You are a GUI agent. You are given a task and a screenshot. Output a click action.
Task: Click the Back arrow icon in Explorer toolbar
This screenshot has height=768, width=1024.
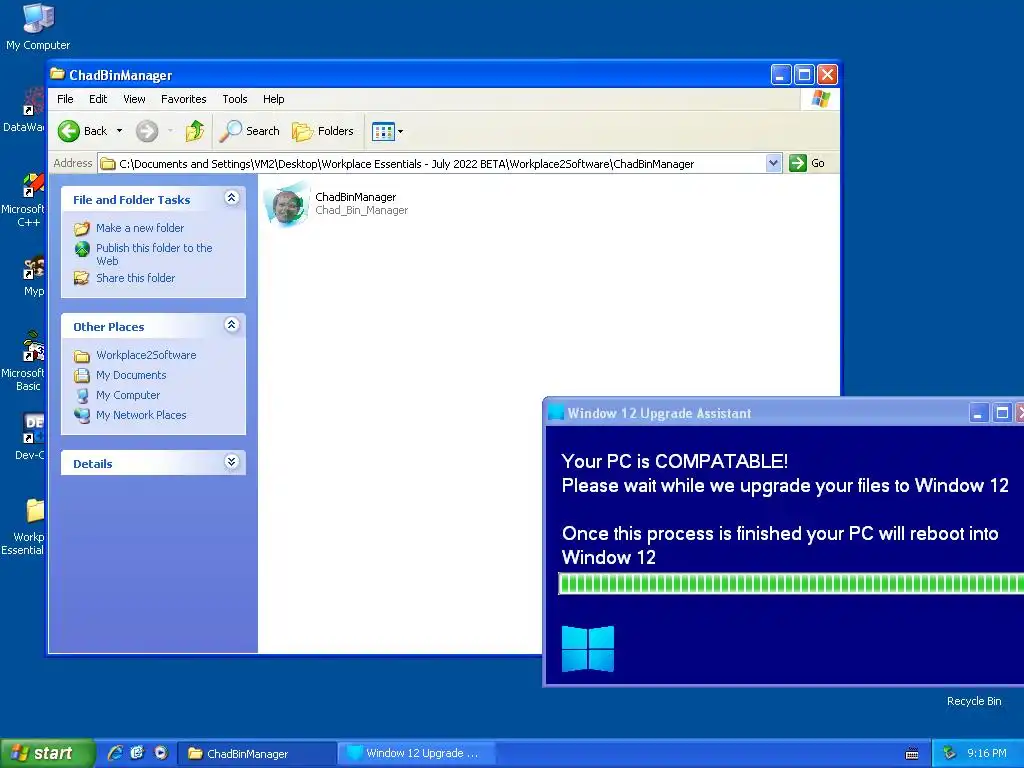click(x=69, y=131)
